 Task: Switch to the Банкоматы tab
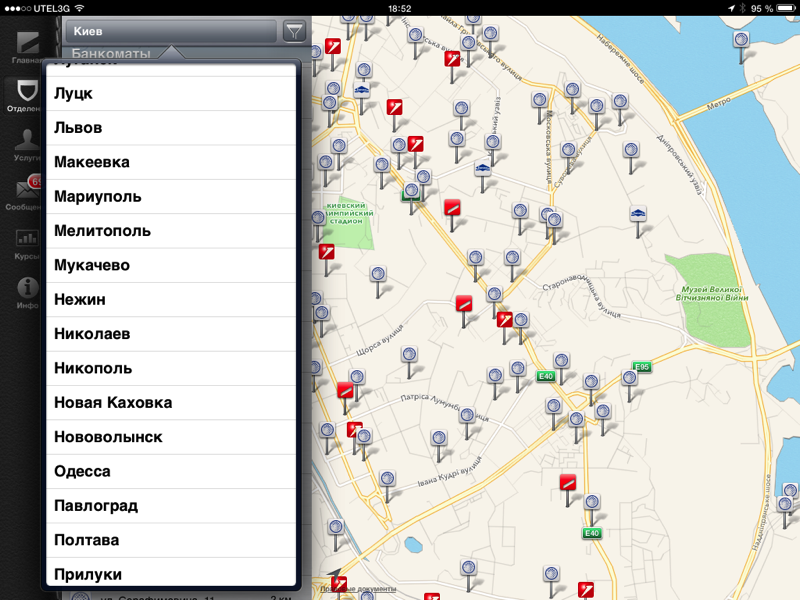pyautogui.click(x=111, y=52)
